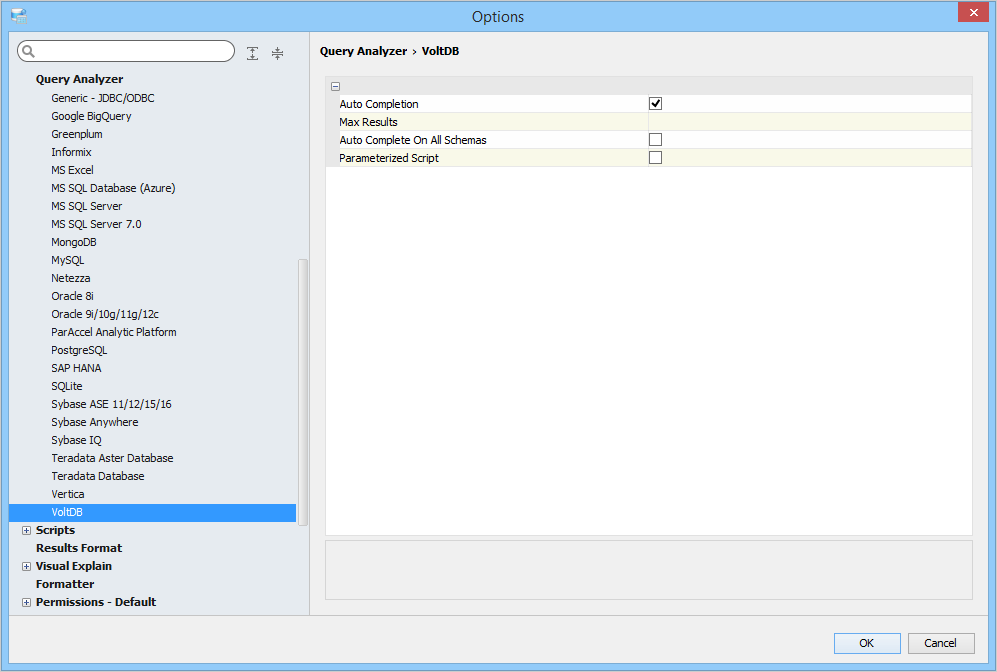997x672 pixels.
Task: Collapse the property grid group
Action: click(335, 86)
